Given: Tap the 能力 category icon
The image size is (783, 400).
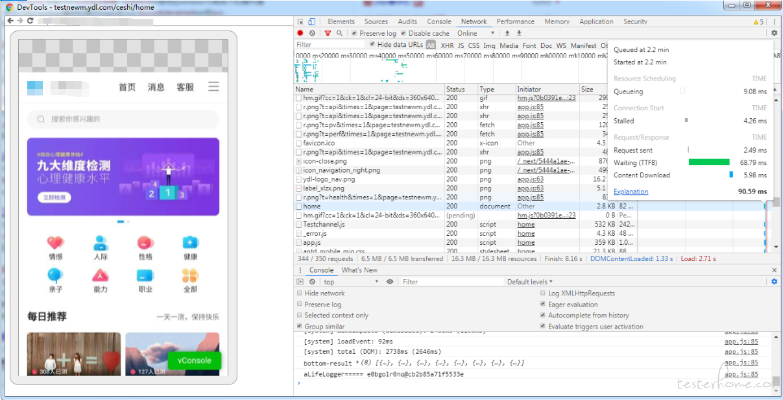Looking at the screenshot, I should coord(100,275).
